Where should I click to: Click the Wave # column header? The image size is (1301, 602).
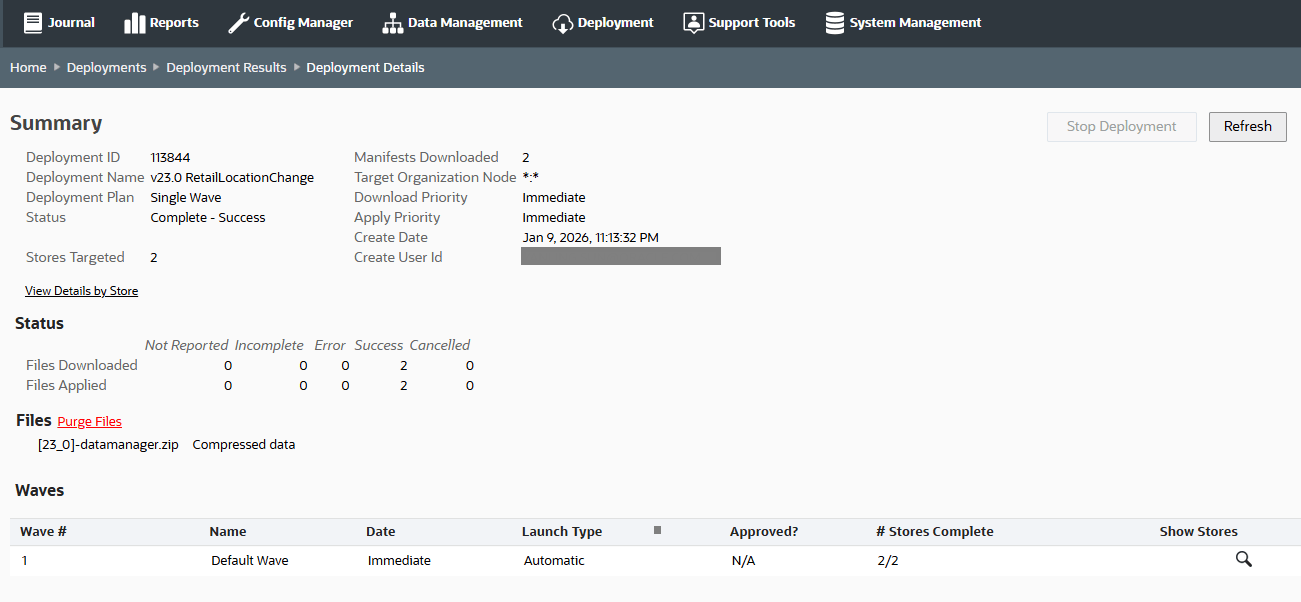43,531
